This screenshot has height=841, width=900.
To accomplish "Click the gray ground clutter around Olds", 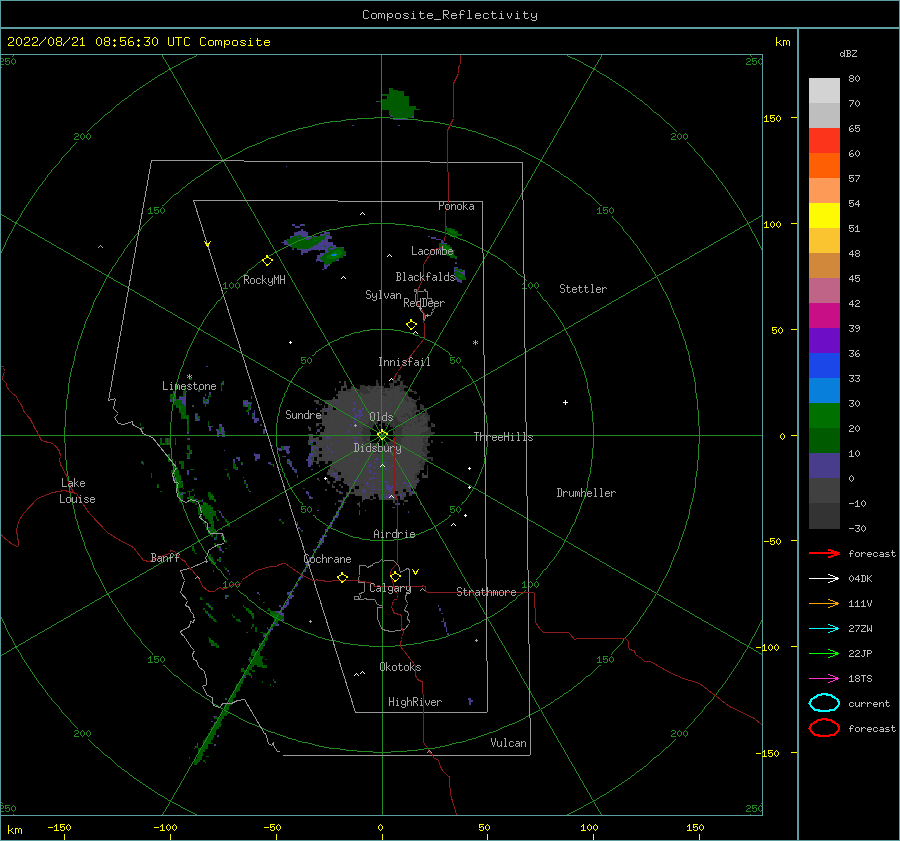I will (x=373, y=439).
